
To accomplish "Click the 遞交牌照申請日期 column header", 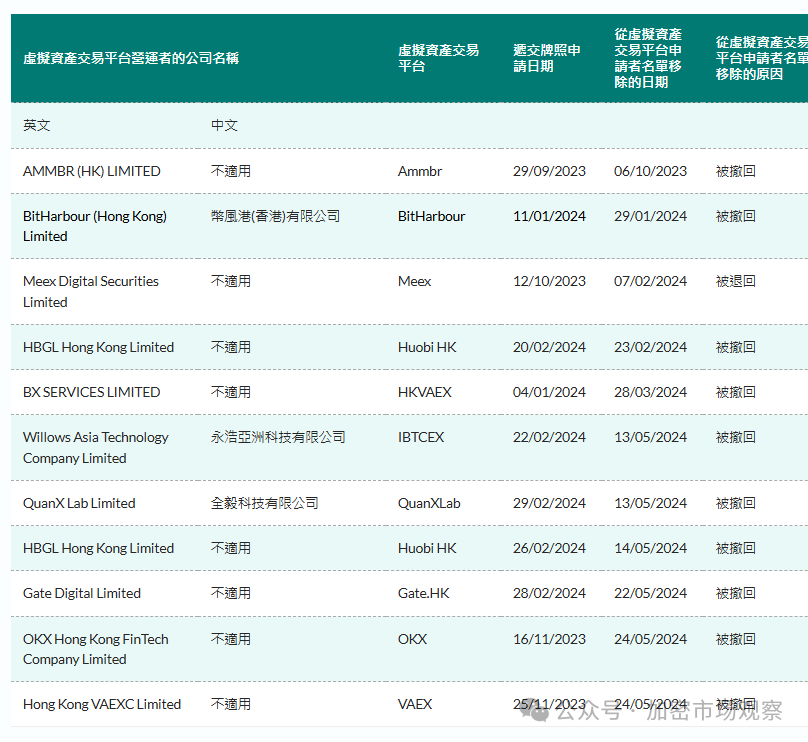I will [x=547, y=58].
